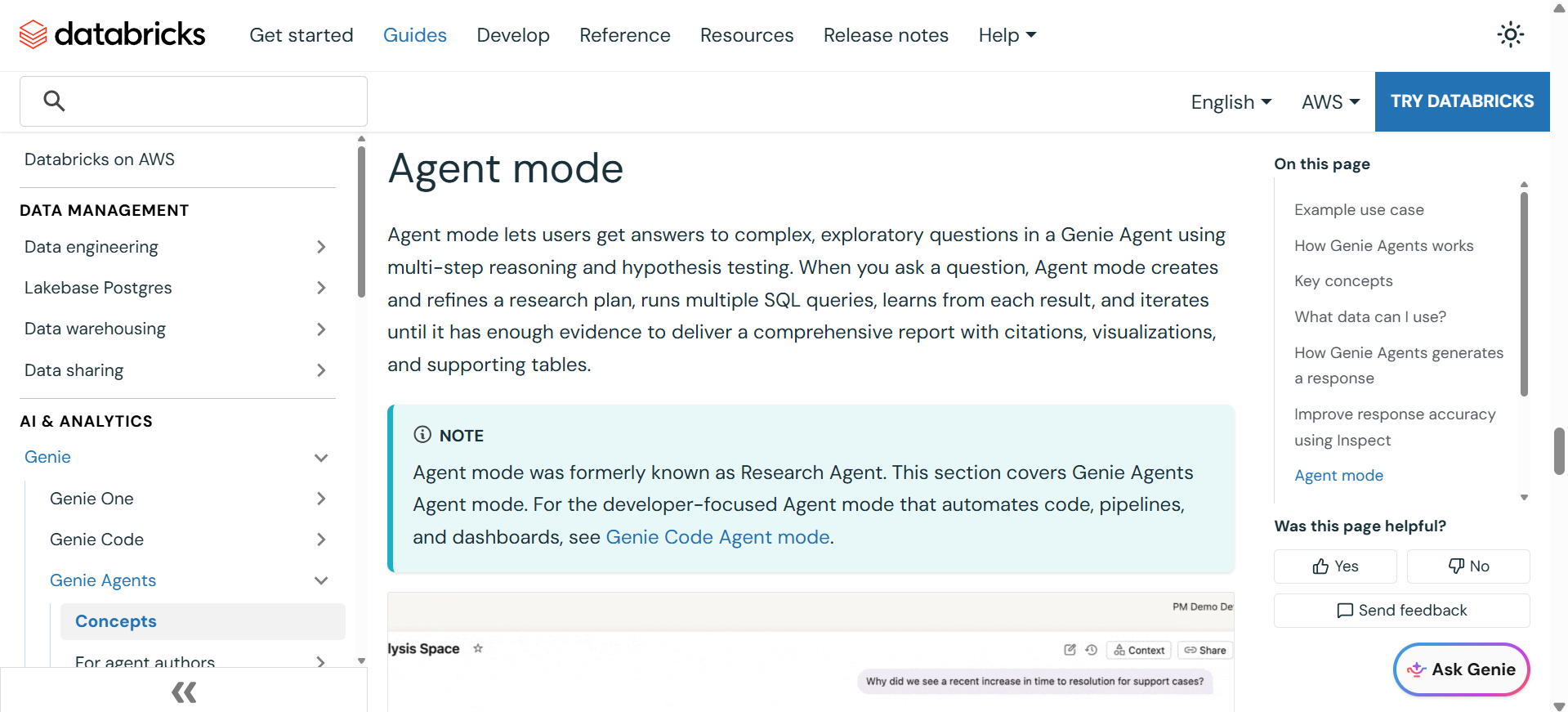Open the Reference menu item
Screen dimensions: 1568x712
pyautogui.click(x=625, y=35)
